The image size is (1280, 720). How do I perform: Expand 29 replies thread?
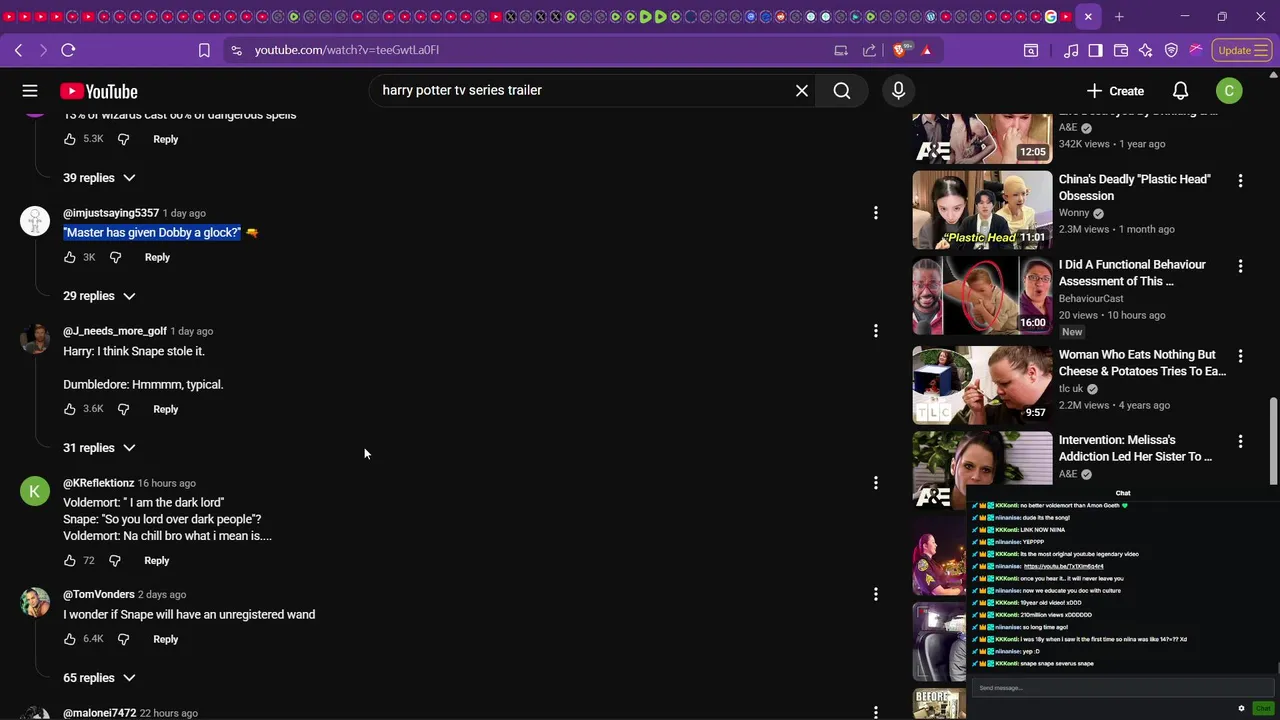pyautogui.click(x=99, y=296)
